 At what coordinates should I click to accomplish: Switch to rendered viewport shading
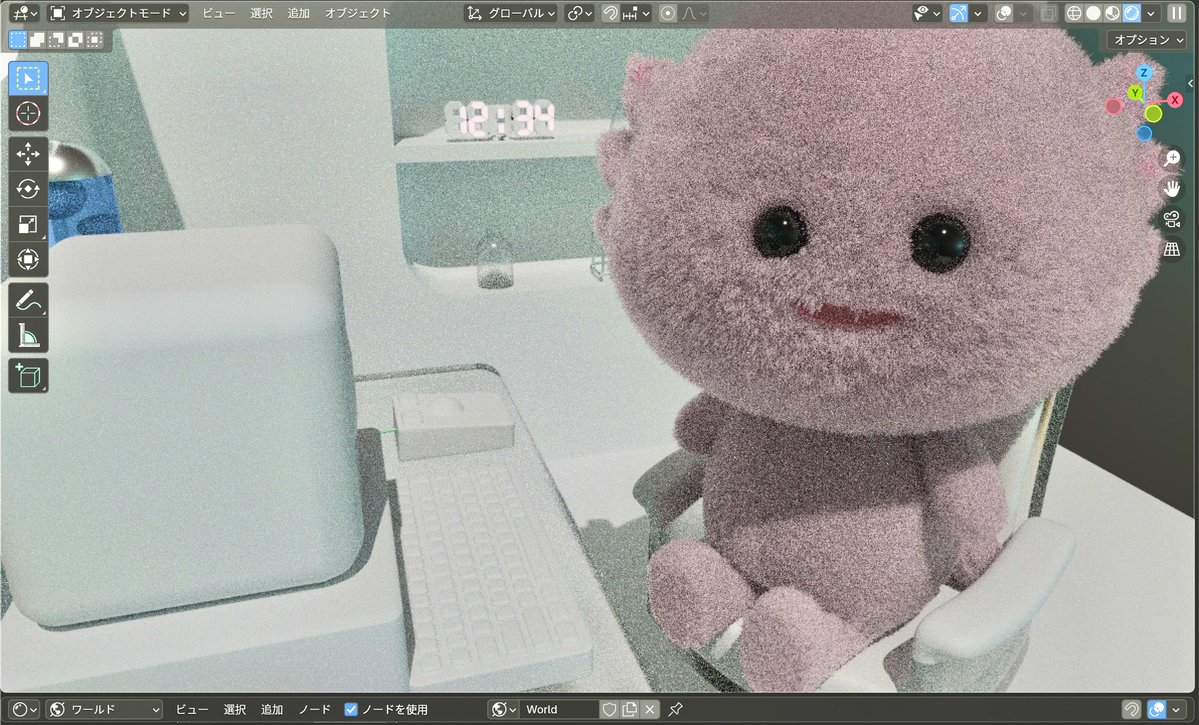[x=1132, y=13]
